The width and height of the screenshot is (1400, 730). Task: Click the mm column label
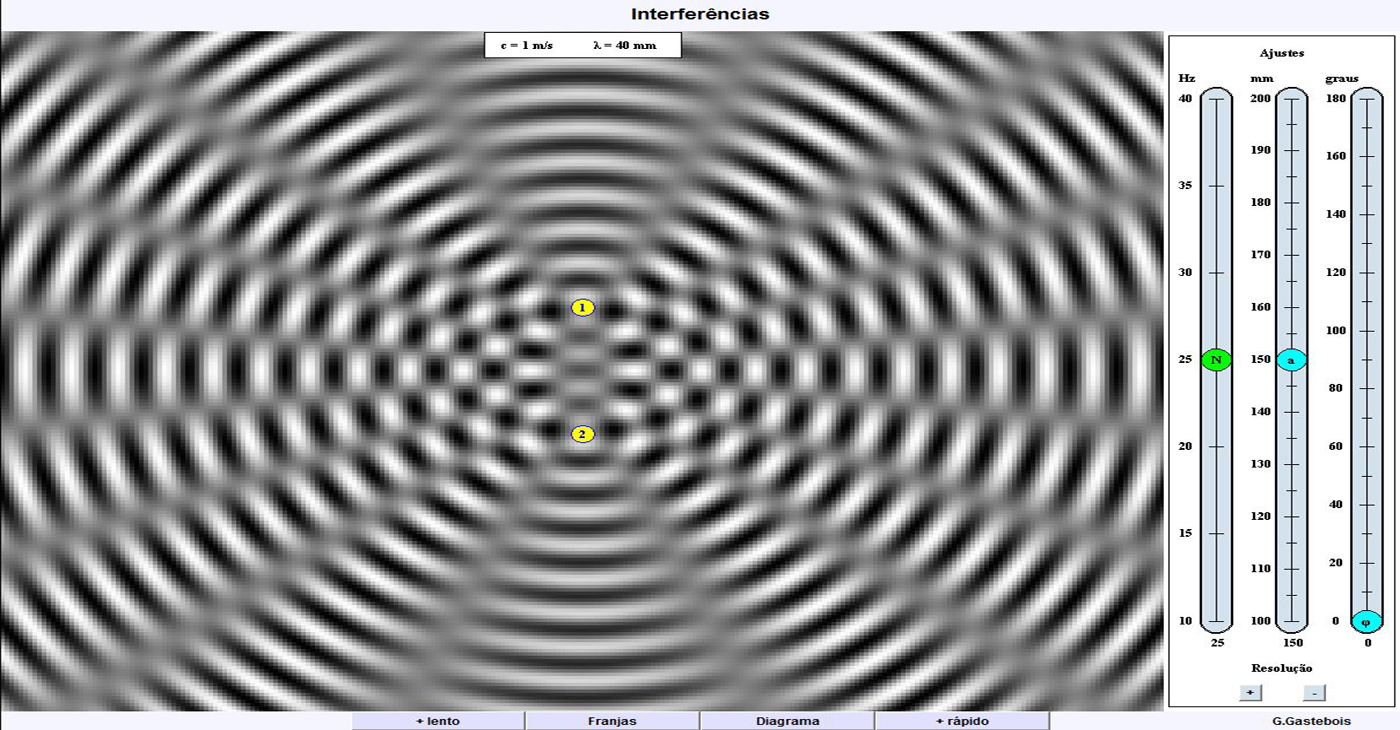[1260, 78]
